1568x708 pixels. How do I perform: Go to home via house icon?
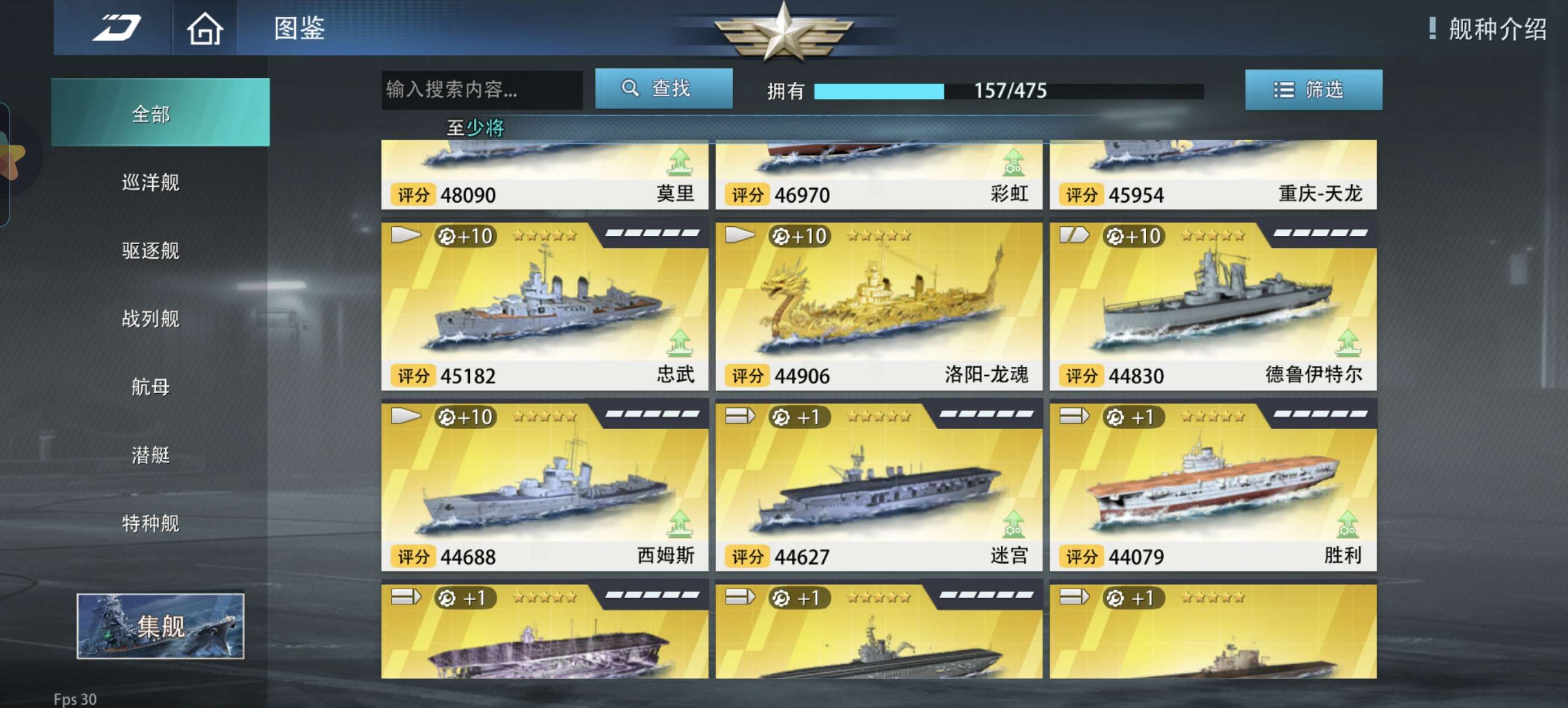(x=204, y=29)
